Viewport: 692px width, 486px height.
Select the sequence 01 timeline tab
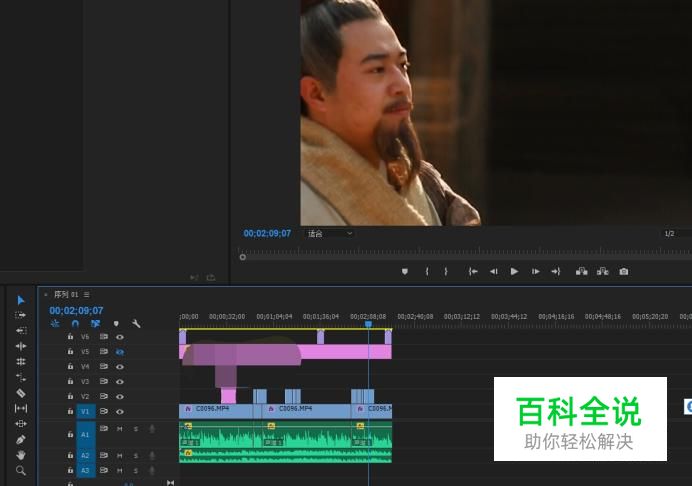pyautogui.click(x=66, y=294)
